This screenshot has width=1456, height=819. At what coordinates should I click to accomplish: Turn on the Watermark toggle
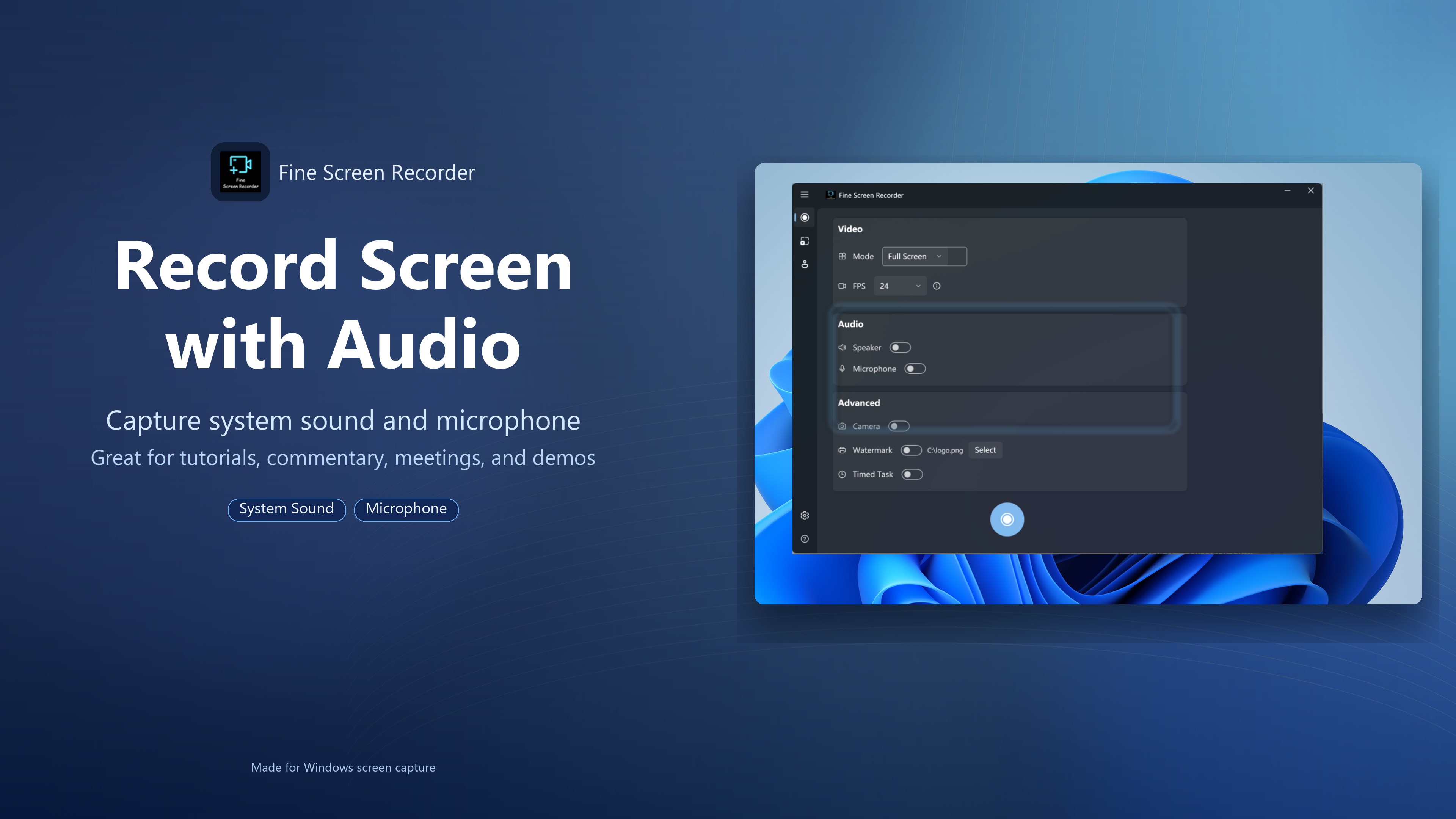(911, 450)
